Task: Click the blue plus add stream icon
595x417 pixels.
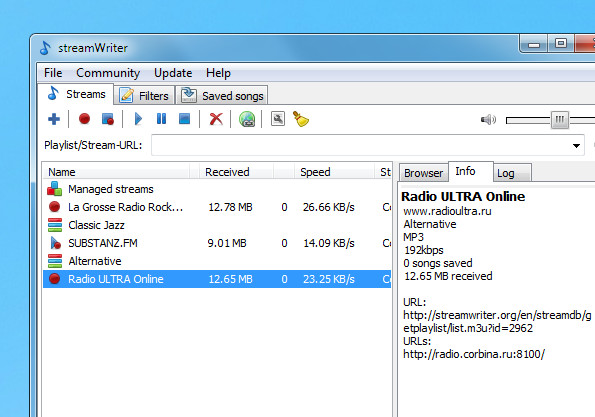Action: click(54, 119)
